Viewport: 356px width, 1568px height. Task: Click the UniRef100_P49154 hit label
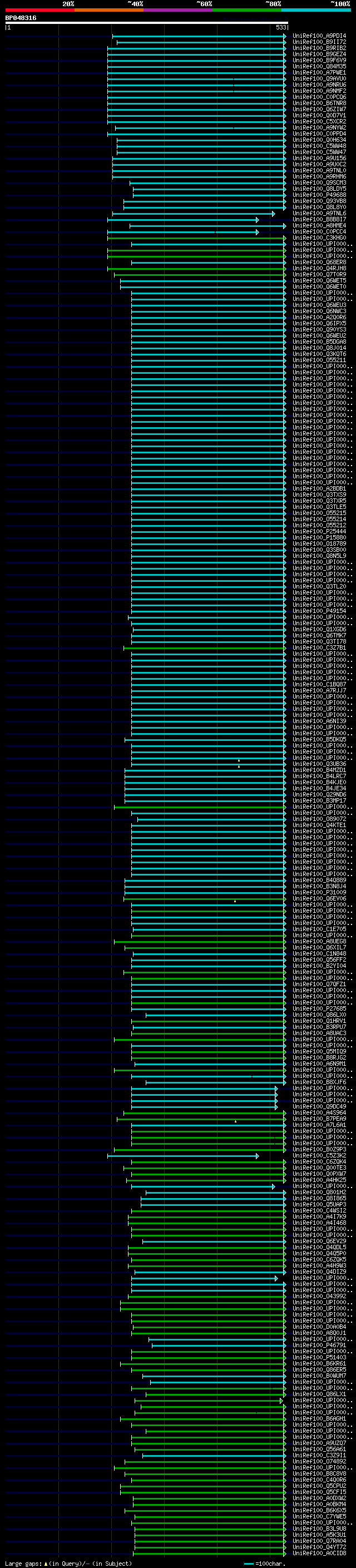[319, 611]
